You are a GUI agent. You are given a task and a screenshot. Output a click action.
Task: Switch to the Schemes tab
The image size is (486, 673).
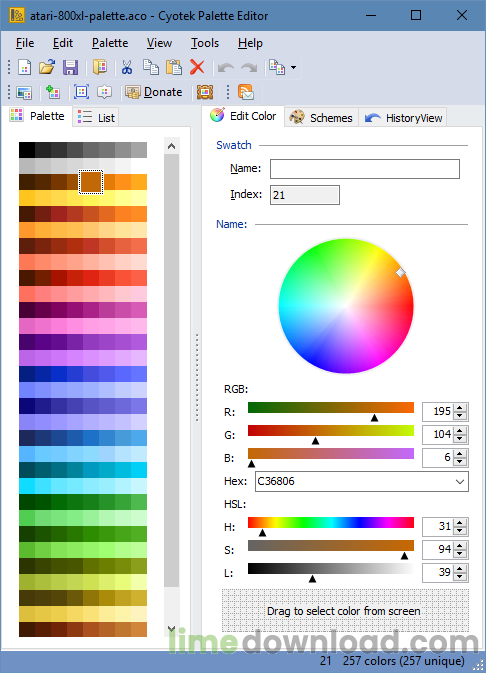coord(321,118)
